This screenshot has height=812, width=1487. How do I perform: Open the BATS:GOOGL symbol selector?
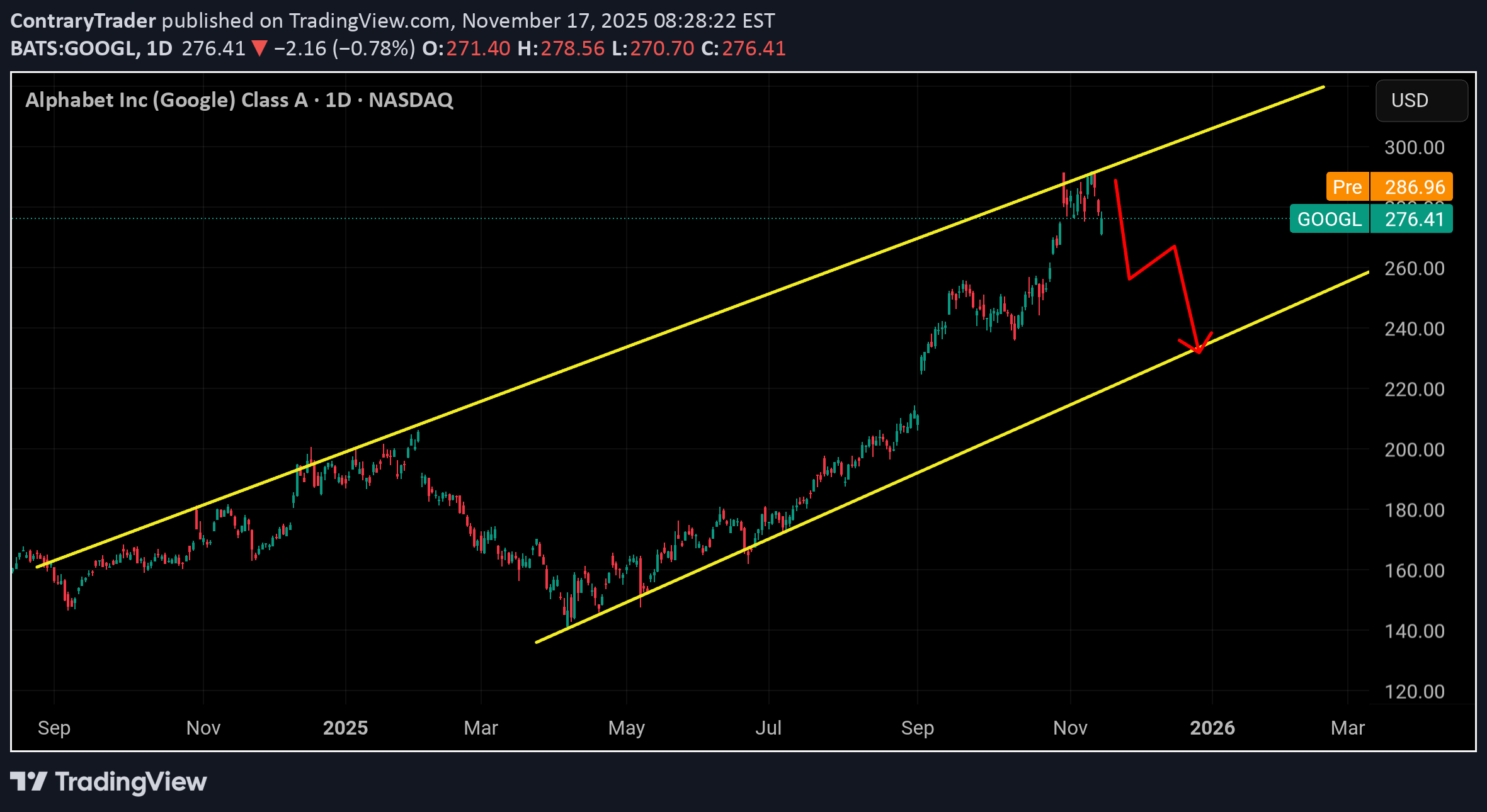pos(76,47)
